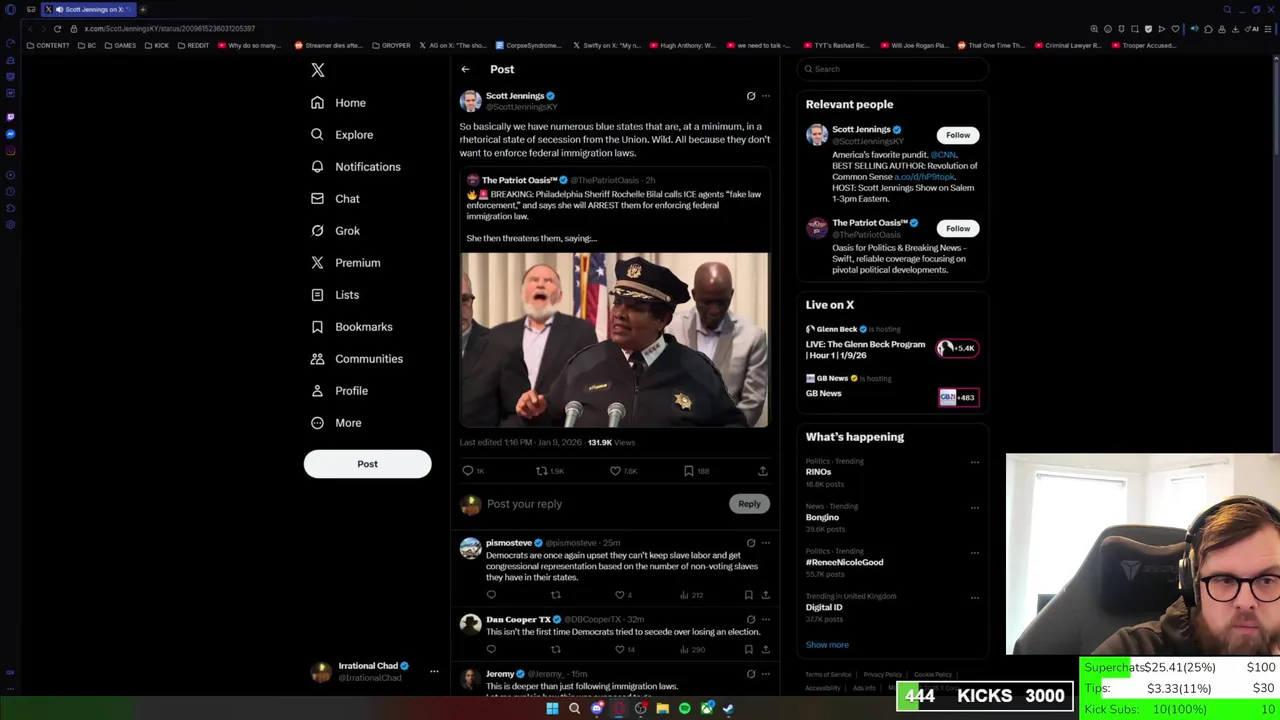Image resolution: width=1280 pixels, height=720 pixels.
Task: Repost the pismosteve reply
Action: coord(556,595)
